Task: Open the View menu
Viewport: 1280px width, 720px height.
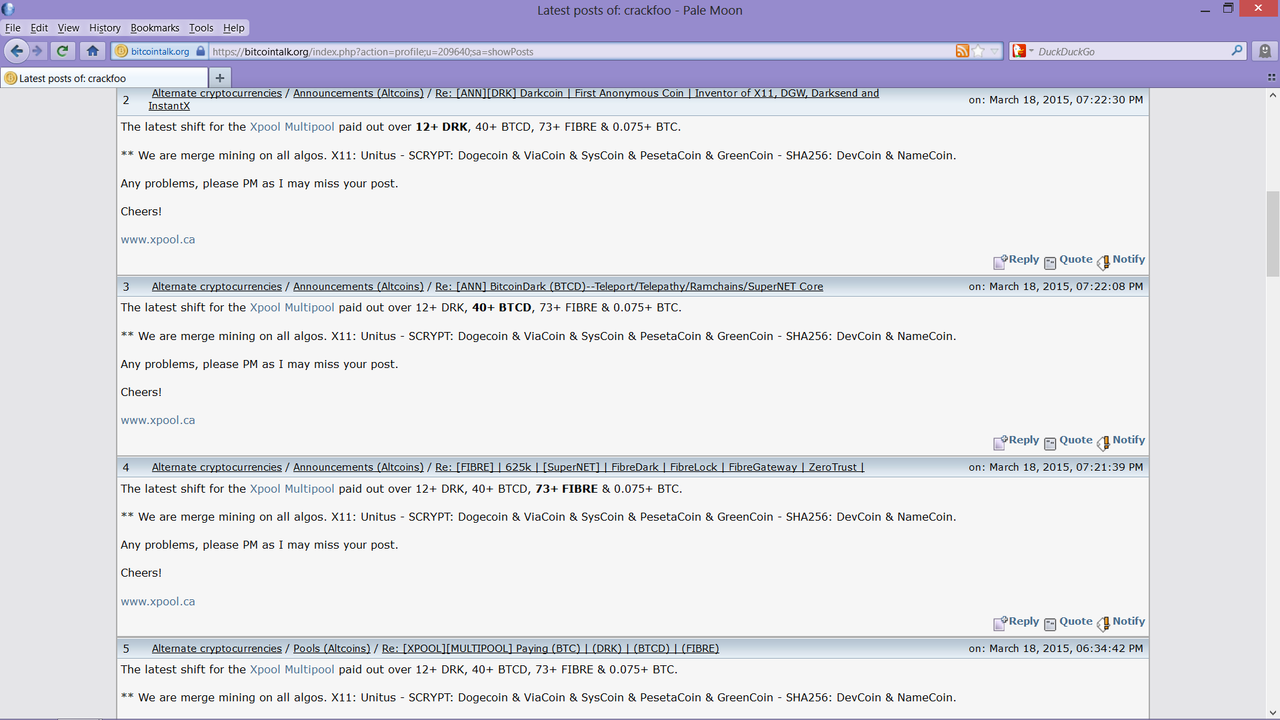Action: (x=68, y=28)
